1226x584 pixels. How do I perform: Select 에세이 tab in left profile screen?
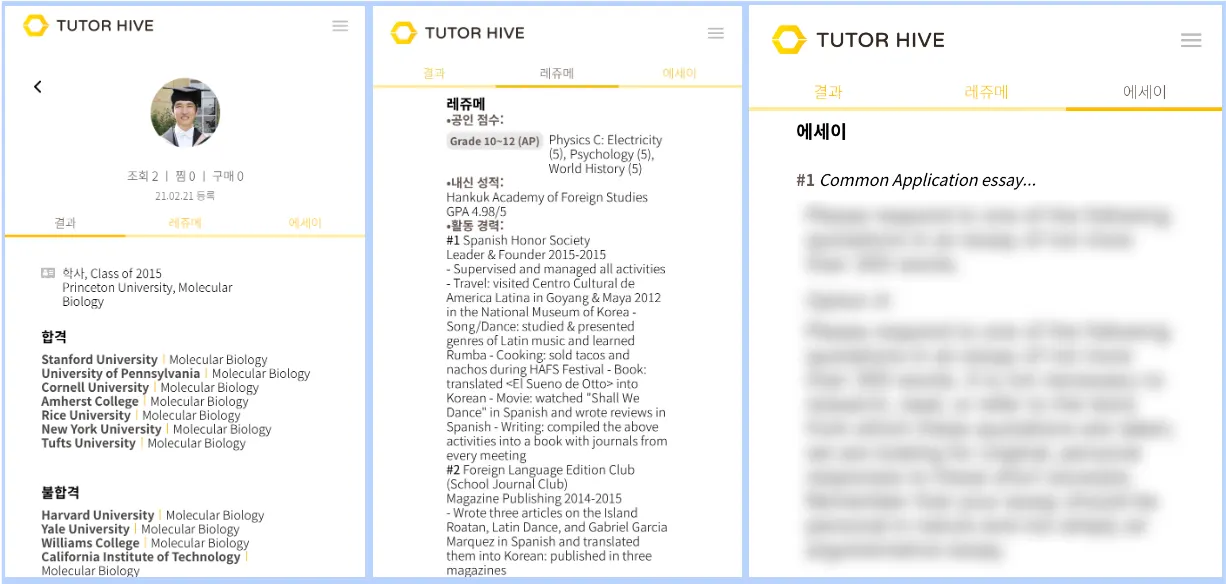point(305,223)
